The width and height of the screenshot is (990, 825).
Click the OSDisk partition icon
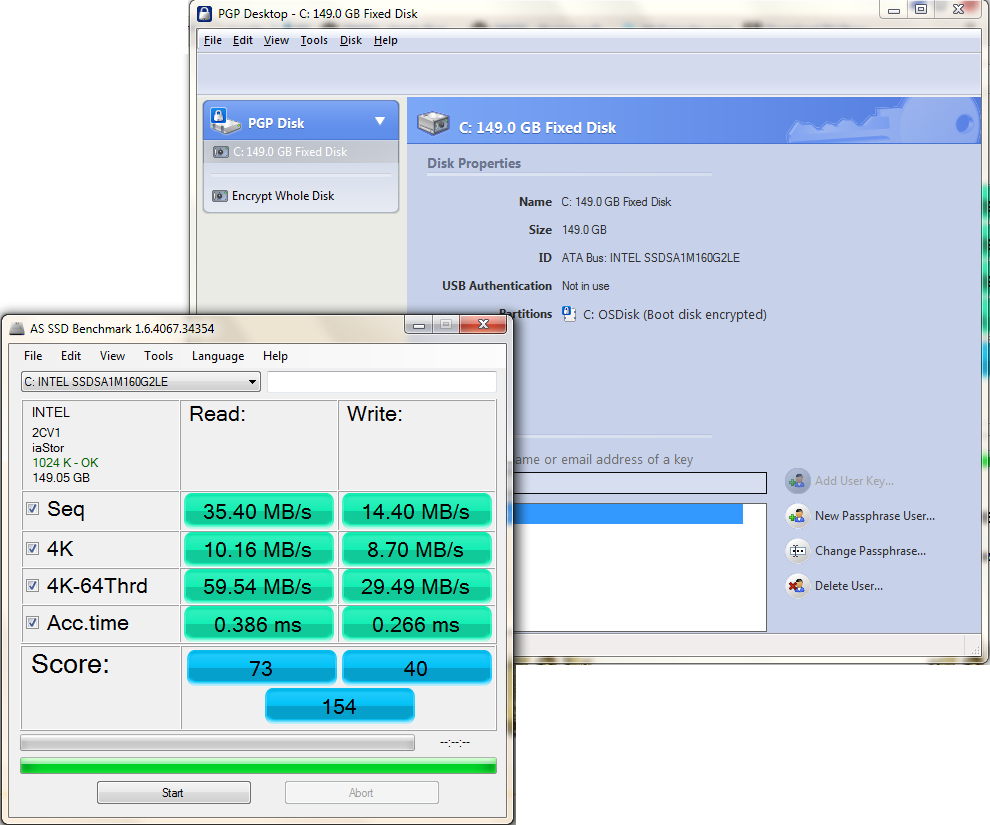coord(569,314)
